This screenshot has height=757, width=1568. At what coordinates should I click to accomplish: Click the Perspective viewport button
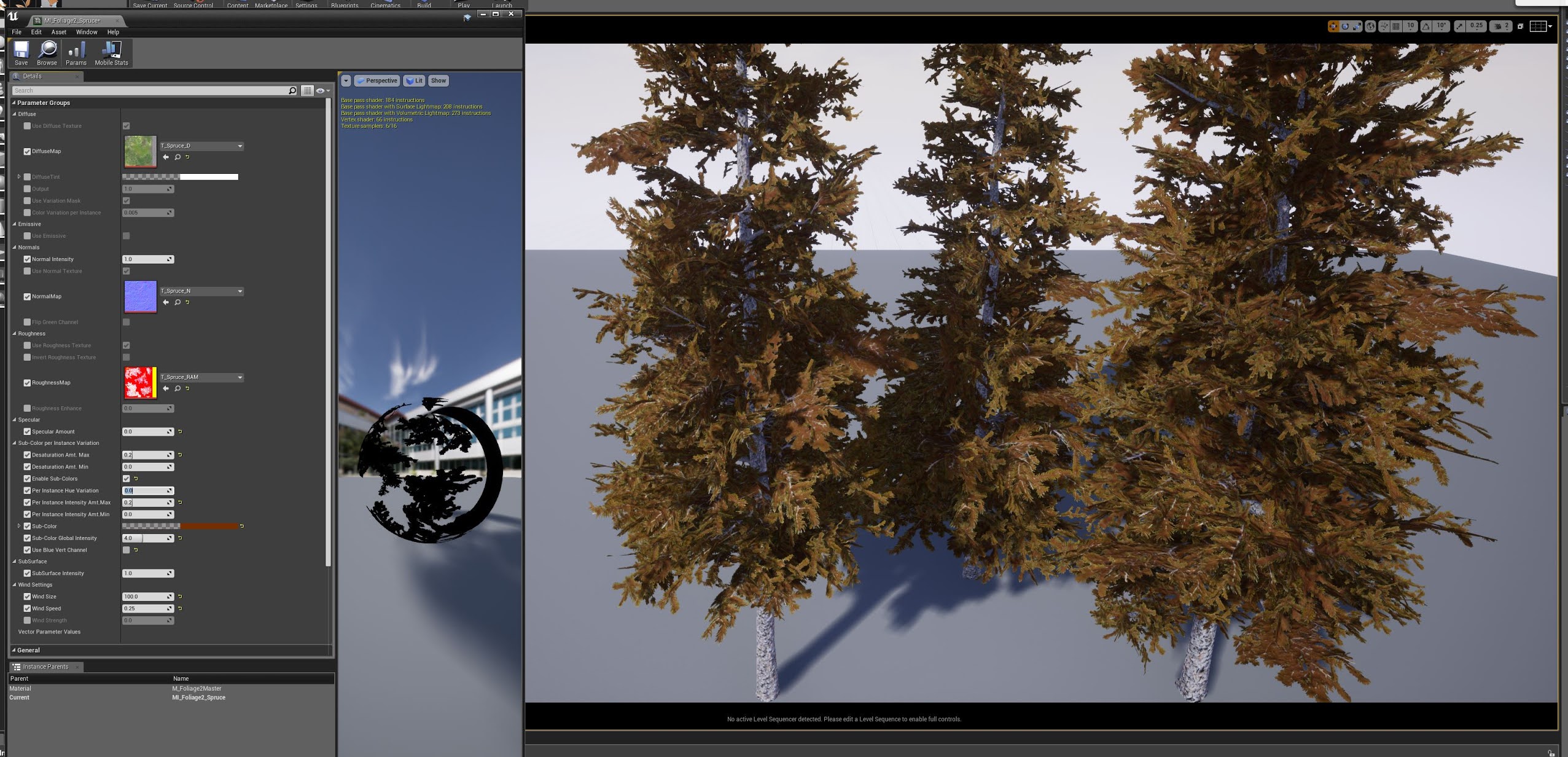377,80
